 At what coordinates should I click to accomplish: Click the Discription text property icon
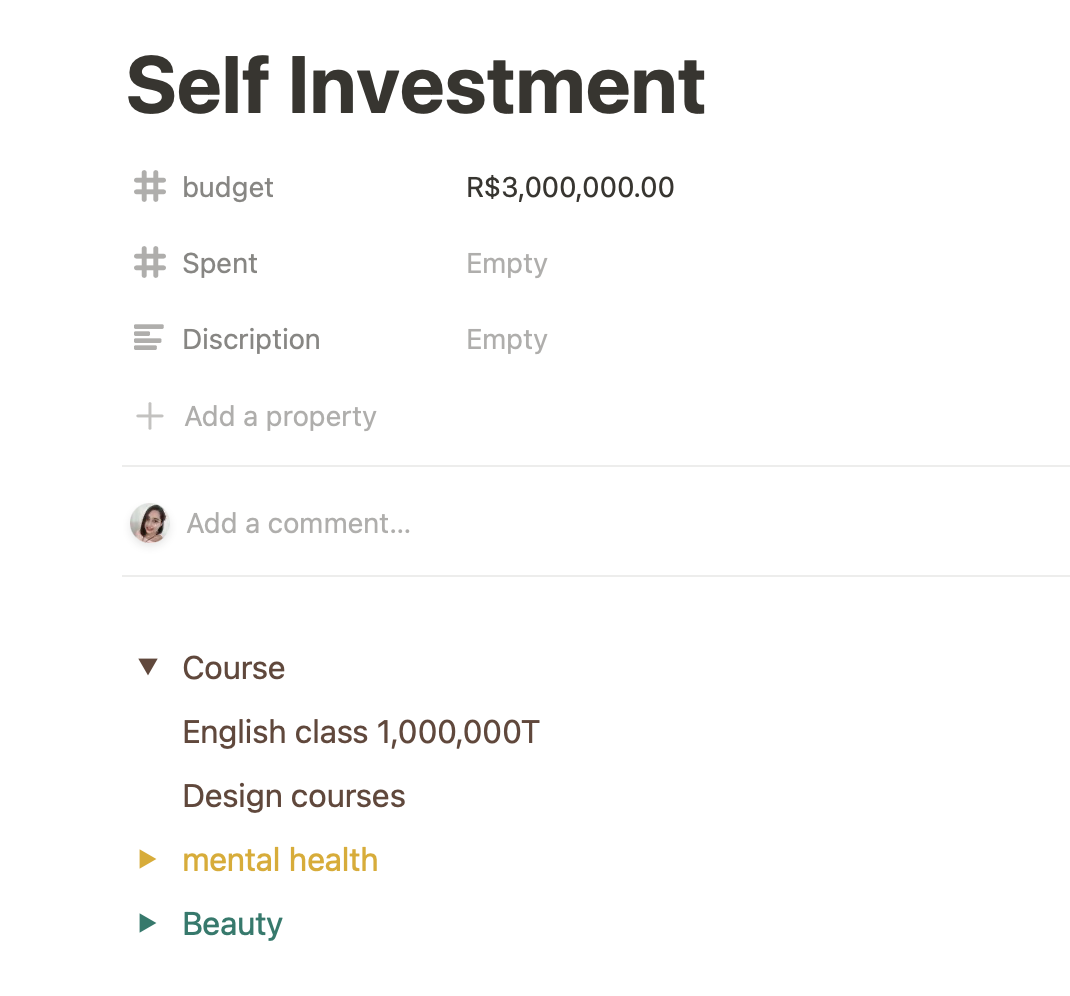(148, 339)
